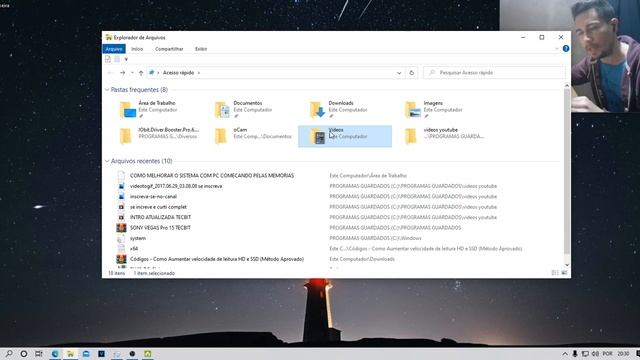Switch to the Início tab
The height and width of the screenshot is (360, 640).
137,49
